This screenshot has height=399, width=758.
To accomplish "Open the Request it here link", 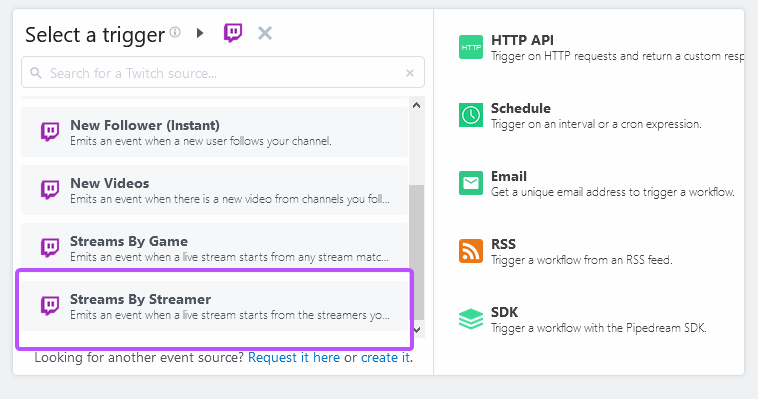I will 294,357.
